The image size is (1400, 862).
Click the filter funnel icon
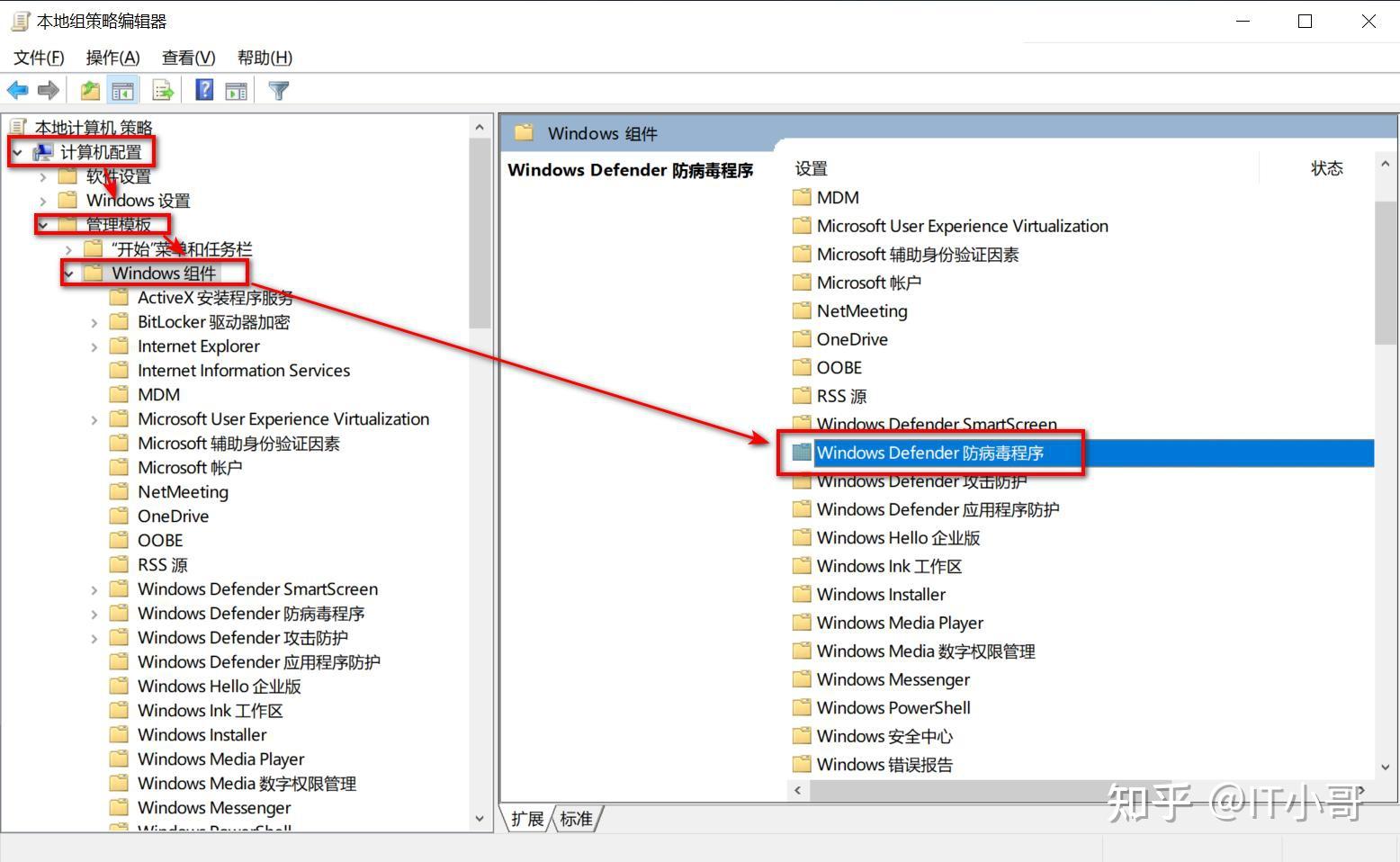[x=279, y=89]
